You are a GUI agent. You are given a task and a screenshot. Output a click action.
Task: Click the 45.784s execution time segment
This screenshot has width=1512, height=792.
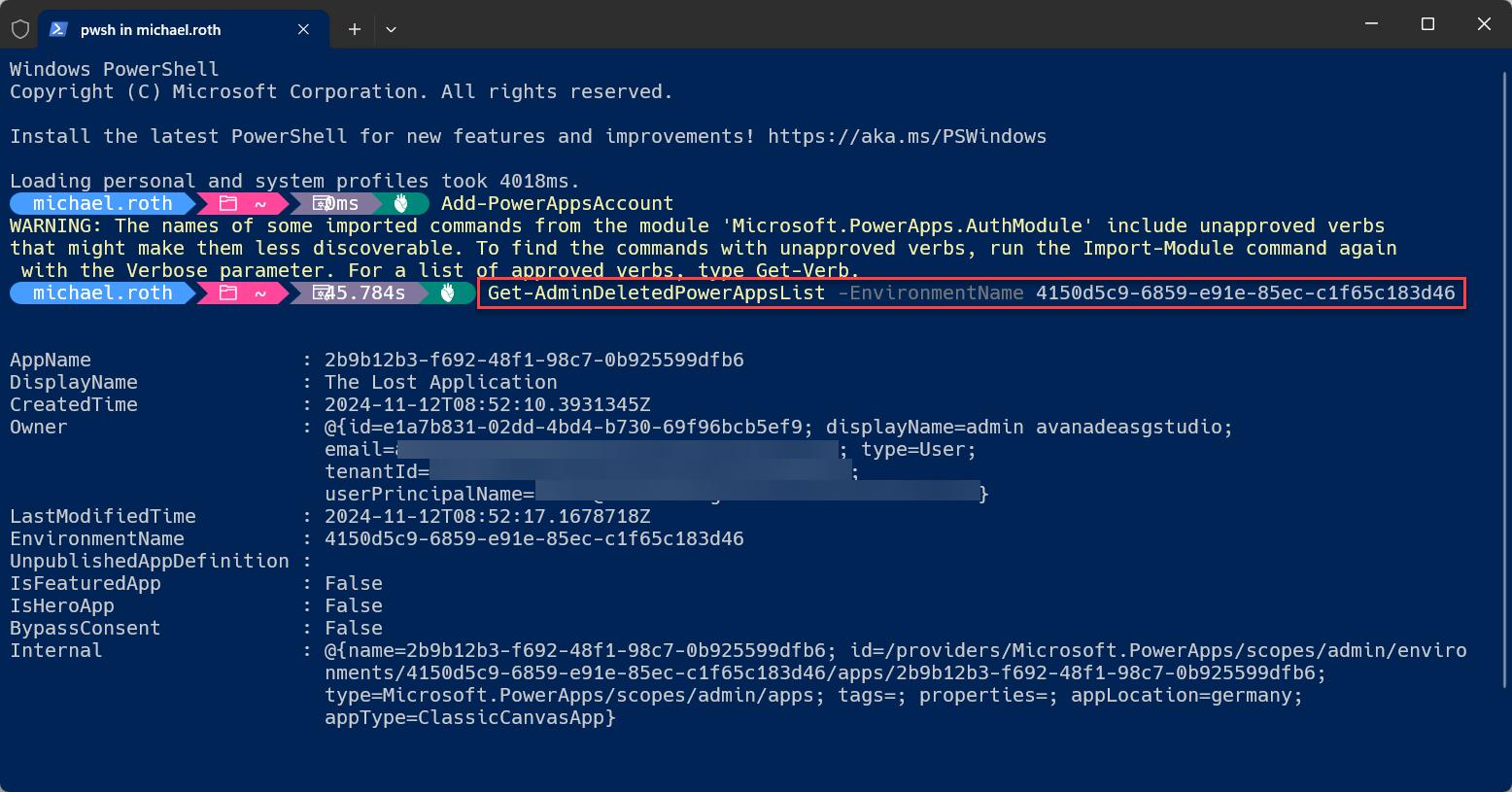(x=360, y=293)
